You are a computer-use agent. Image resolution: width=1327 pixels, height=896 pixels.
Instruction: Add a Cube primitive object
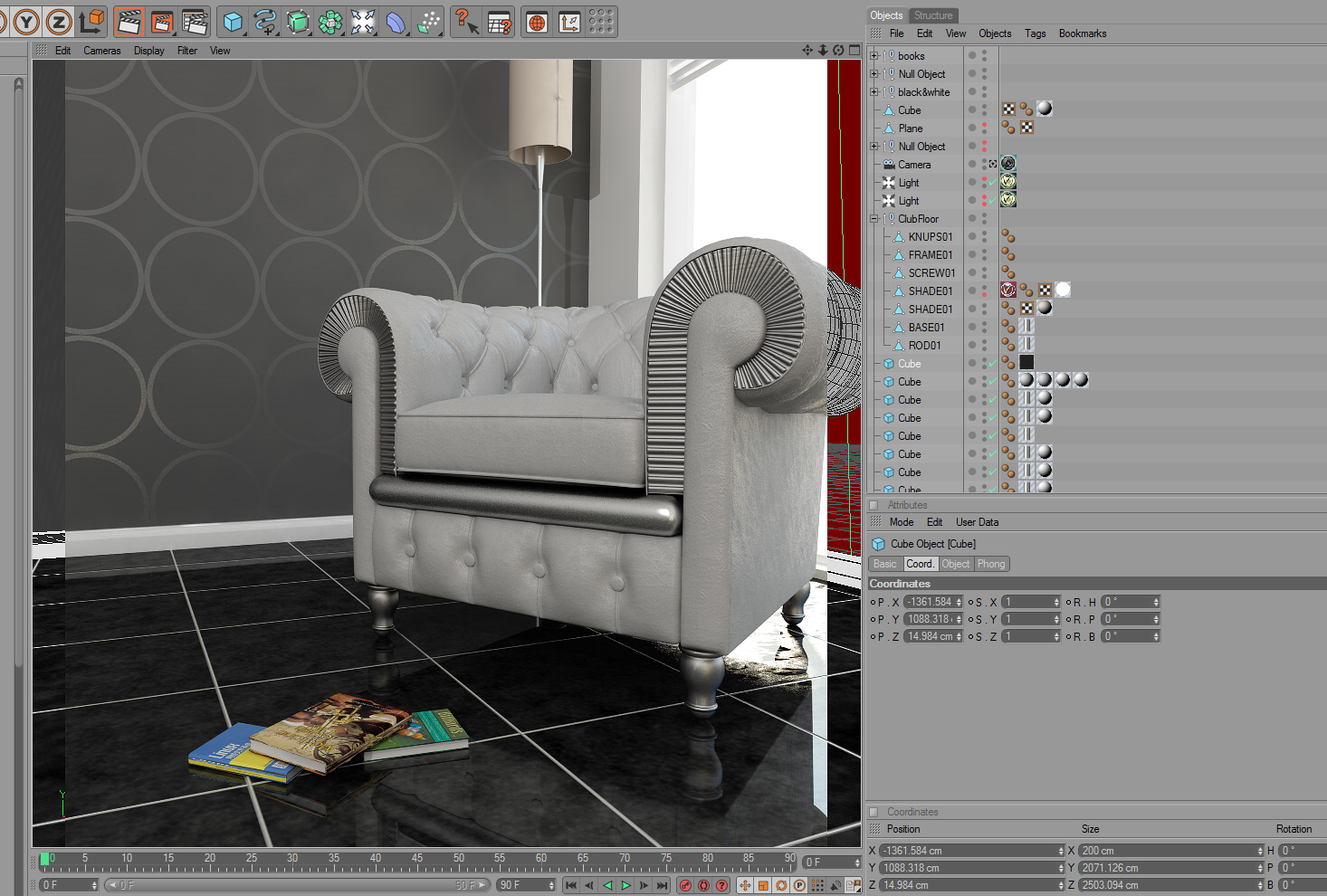[x=233, y=22]
